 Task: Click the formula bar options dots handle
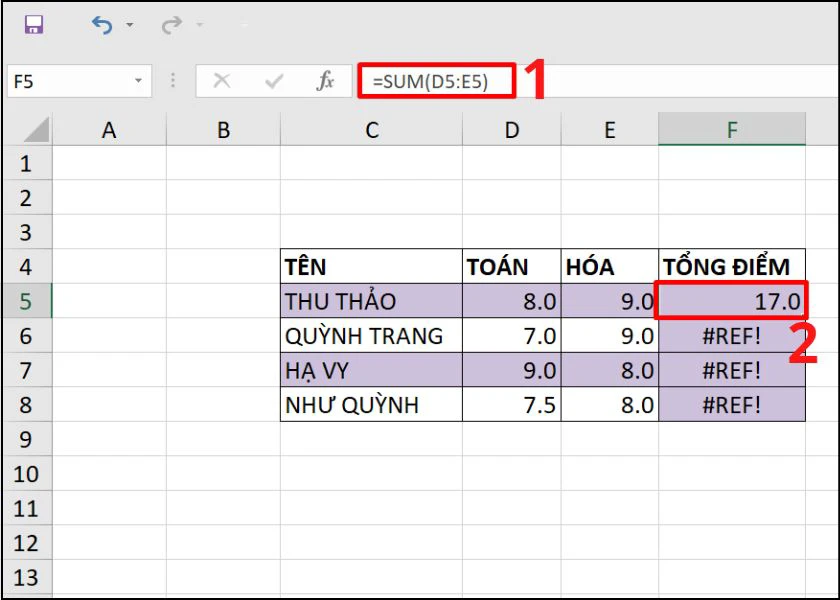click(172, 81)
